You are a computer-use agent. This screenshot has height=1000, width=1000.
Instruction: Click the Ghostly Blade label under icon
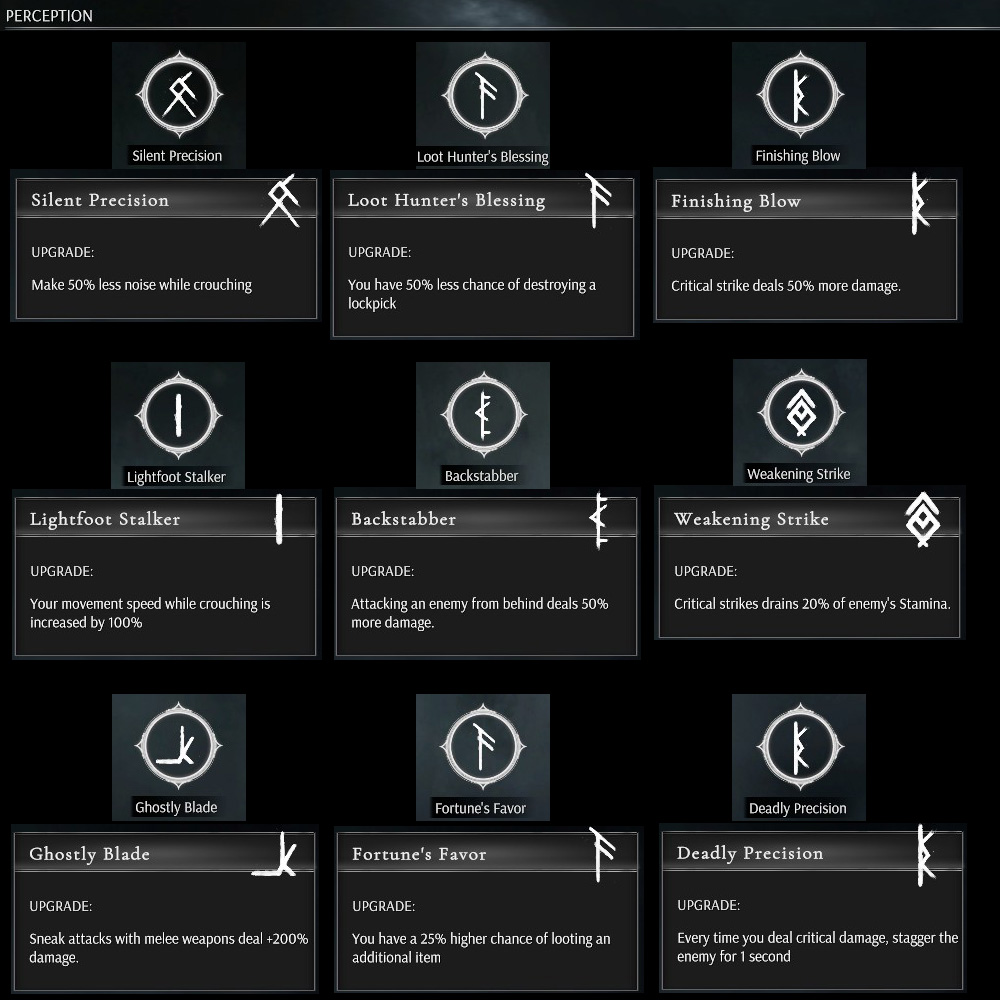pos(176,807)
